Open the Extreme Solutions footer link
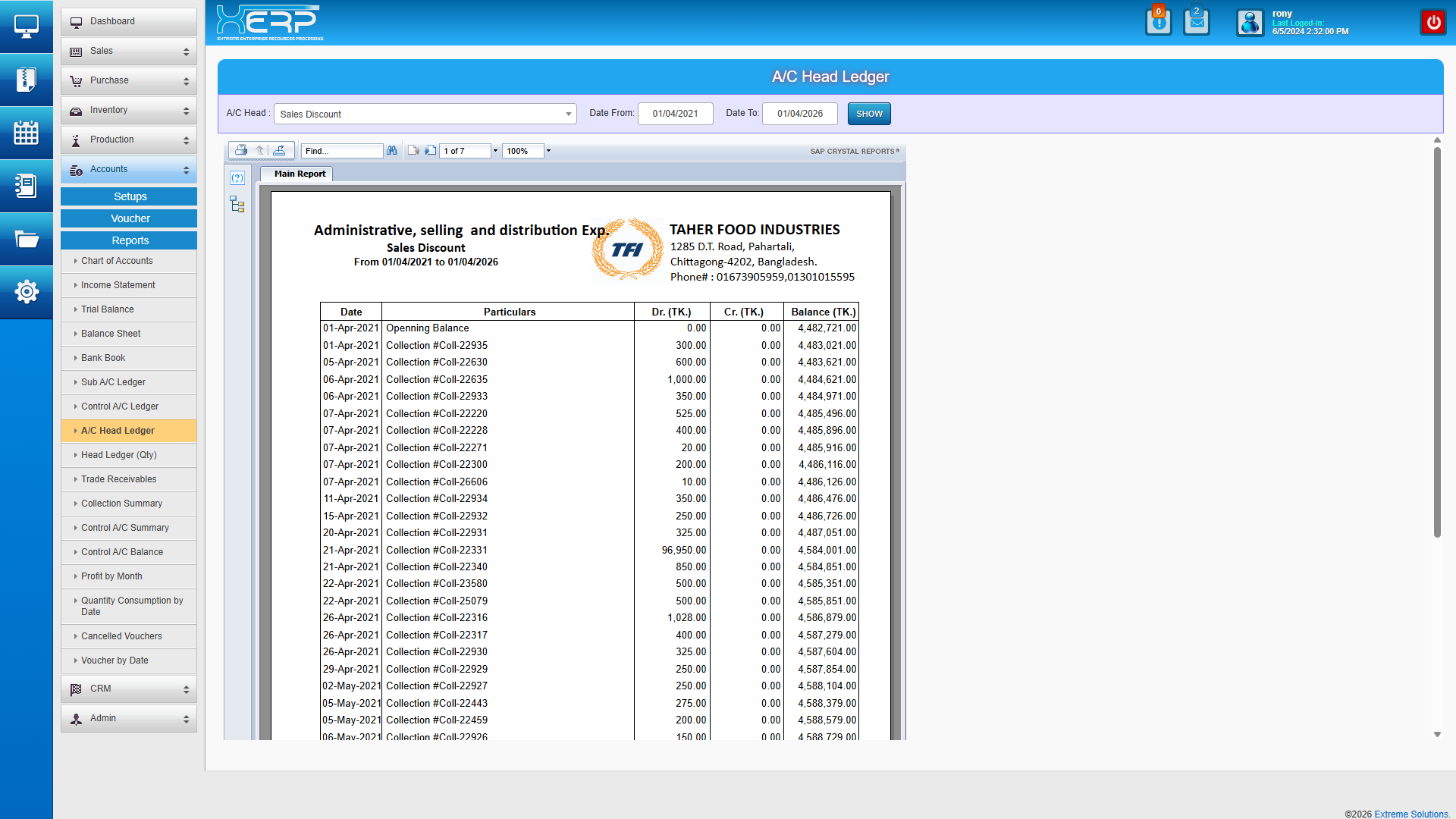Viewport: 1456px width, 819px height. tap(1410, 814)
